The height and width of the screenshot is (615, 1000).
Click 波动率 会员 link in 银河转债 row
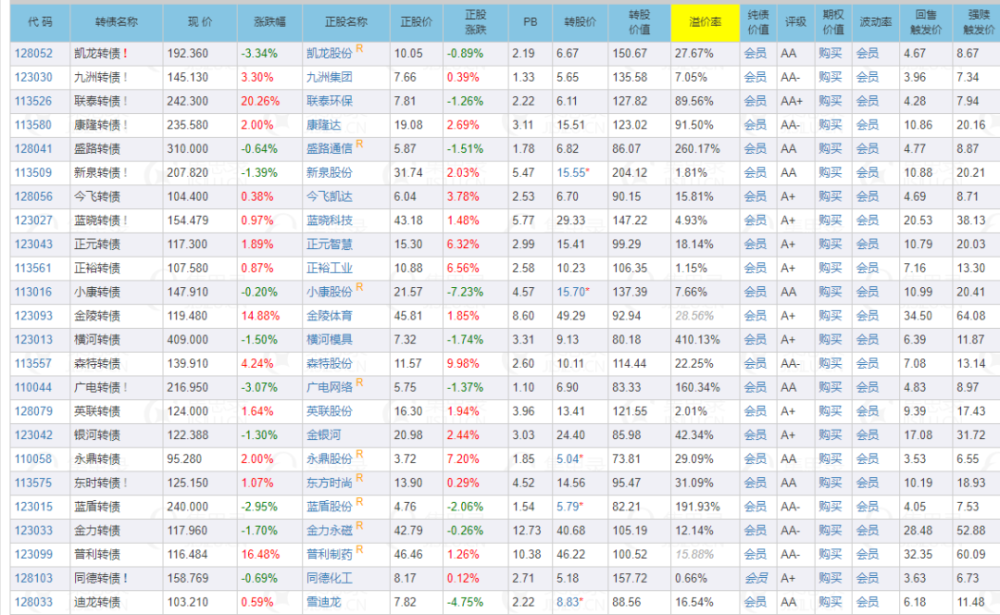pos(867,435)
